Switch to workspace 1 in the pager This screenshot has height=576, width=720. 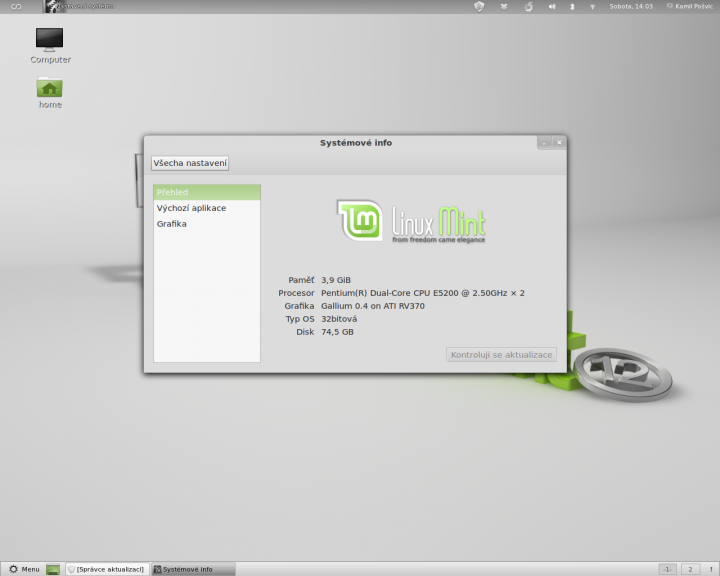(x=667, y=569)
